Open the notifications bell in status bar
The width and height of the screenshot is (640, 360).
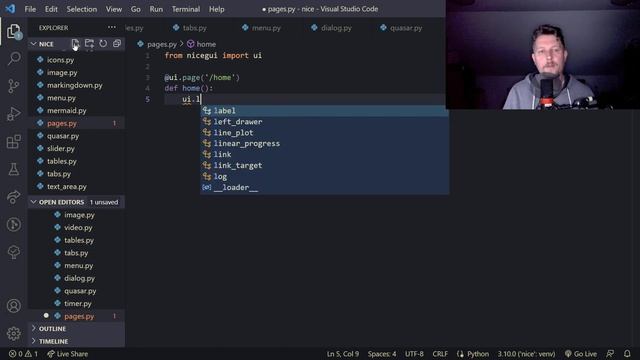pos(627,354)
